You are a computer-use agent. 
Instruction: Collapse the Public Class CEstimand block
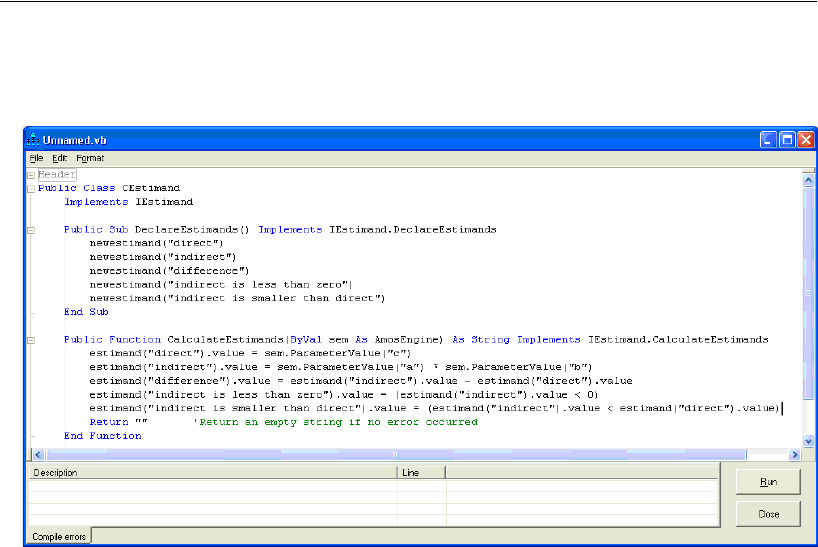31,189
